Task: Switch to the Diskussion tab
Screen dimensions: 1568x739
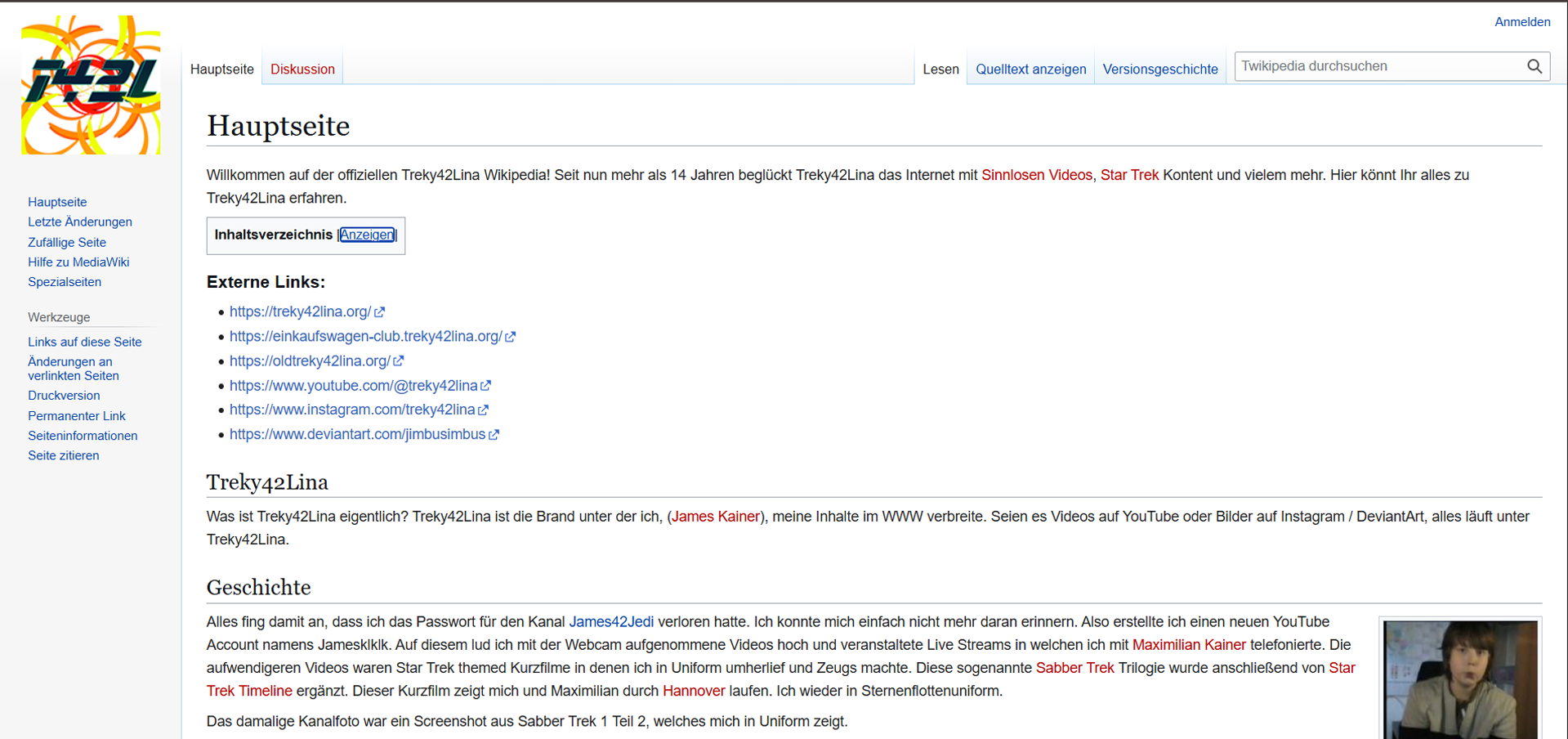Action: [x=302, y=69]
